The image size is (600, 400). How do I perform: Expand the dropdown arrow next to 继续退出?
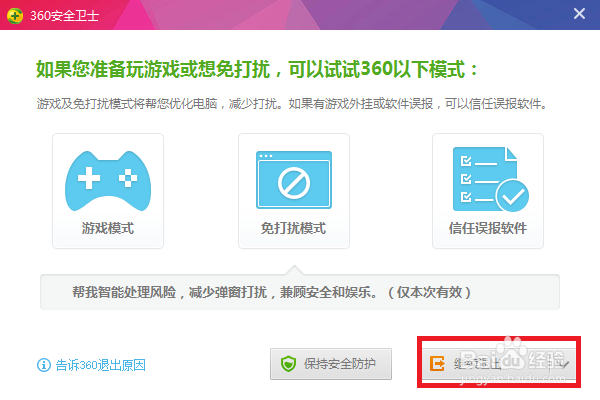pos(564,364)
